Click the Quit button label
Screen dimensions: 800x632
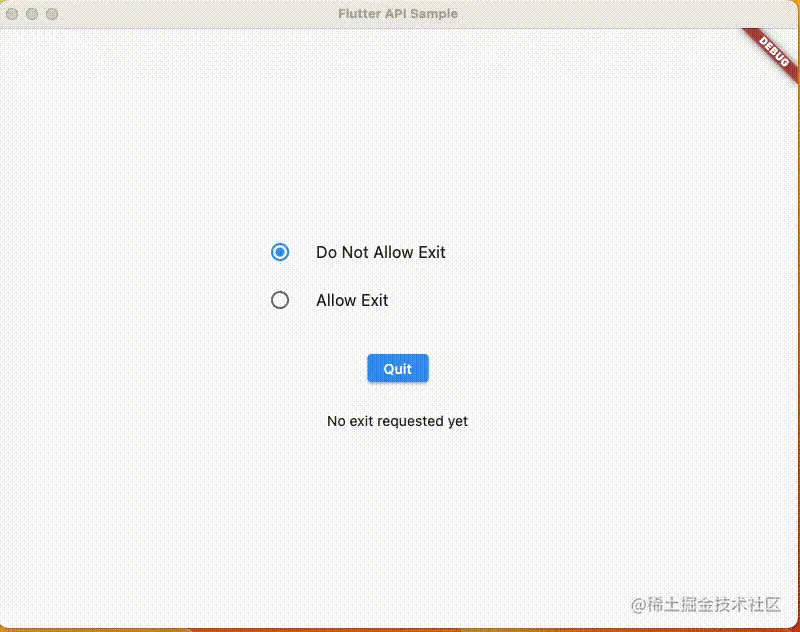tap(397, 368)
